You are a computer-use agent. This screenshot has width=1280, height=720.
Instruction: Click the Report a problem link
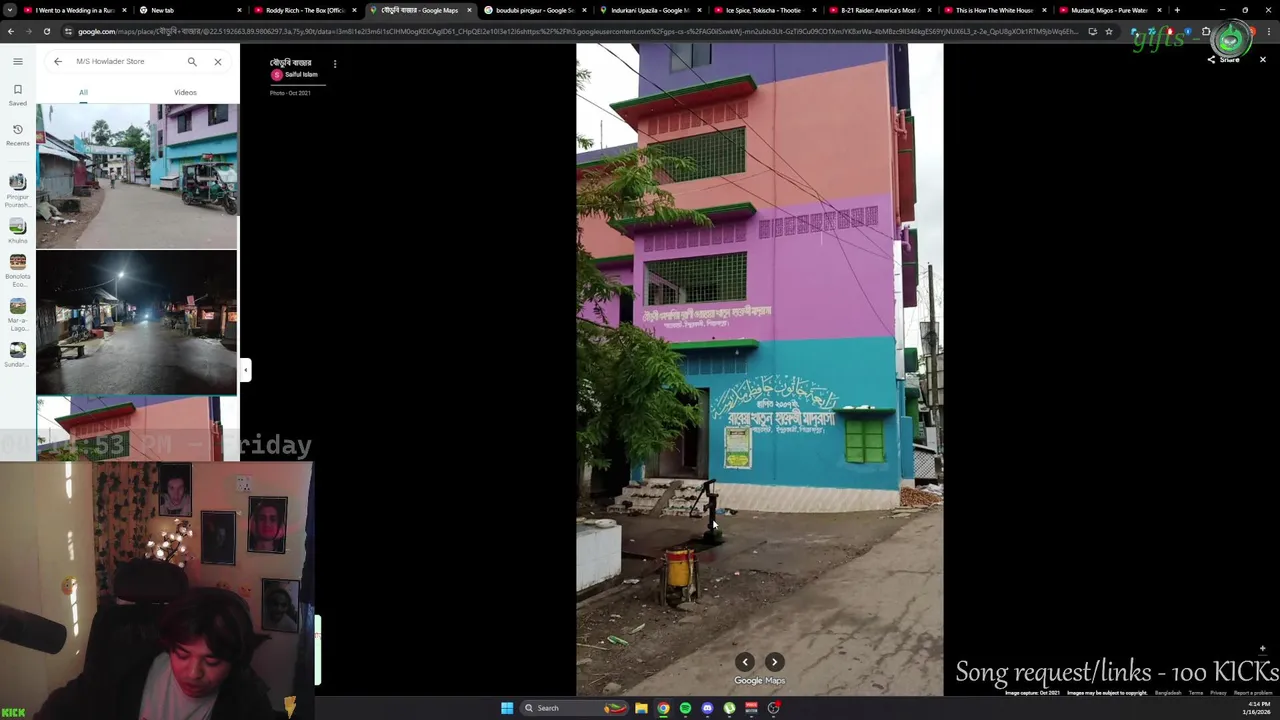(1253, 693)
